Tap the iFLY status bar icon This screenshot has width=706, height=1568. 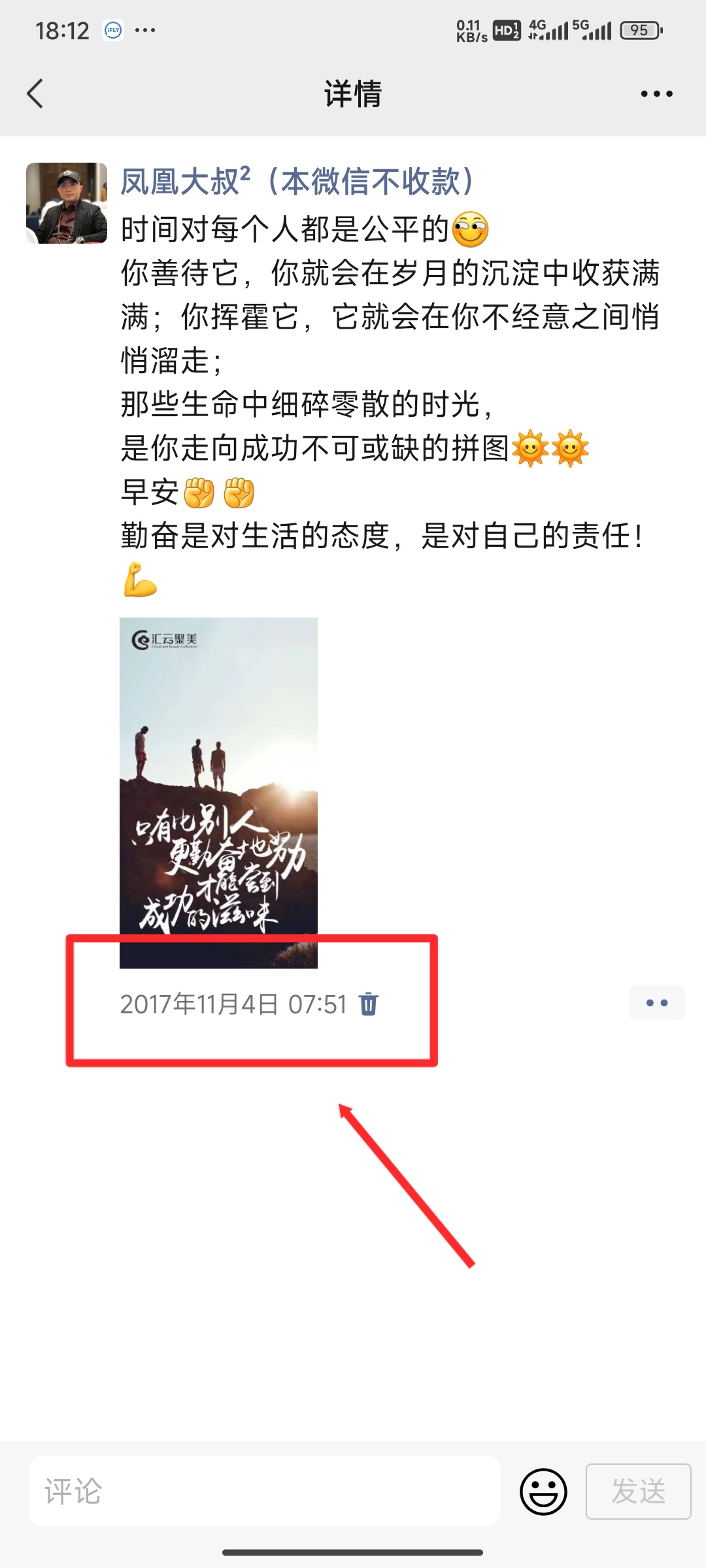(113, 30)
